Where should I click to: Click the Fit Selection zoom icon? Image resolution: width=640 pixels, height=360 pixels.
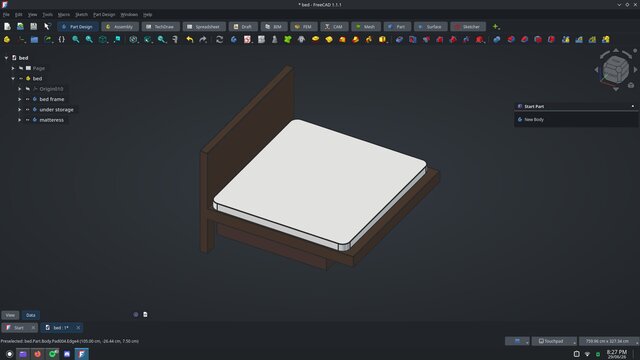pos(89,40)
